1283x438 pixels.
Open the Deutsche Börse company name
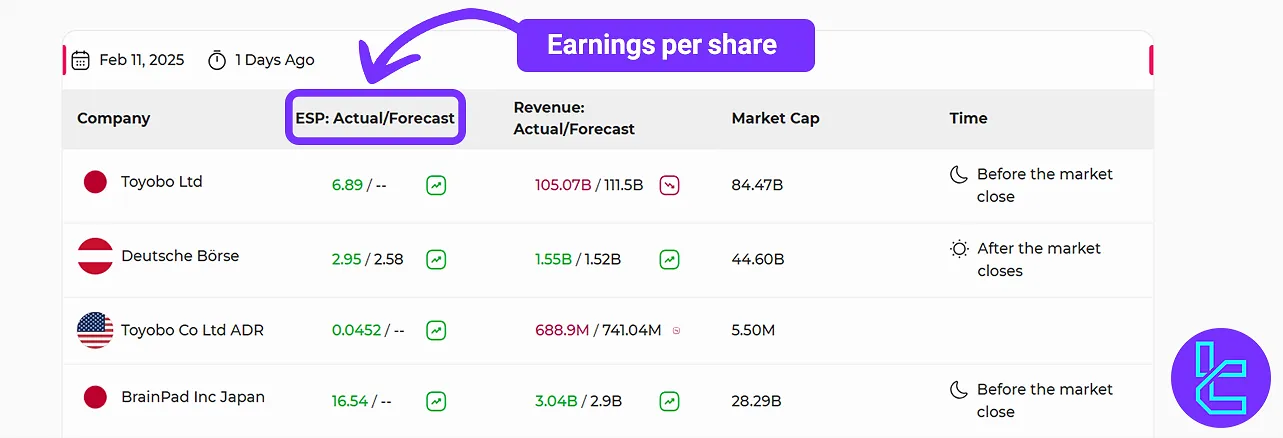[x=180, y=256]
